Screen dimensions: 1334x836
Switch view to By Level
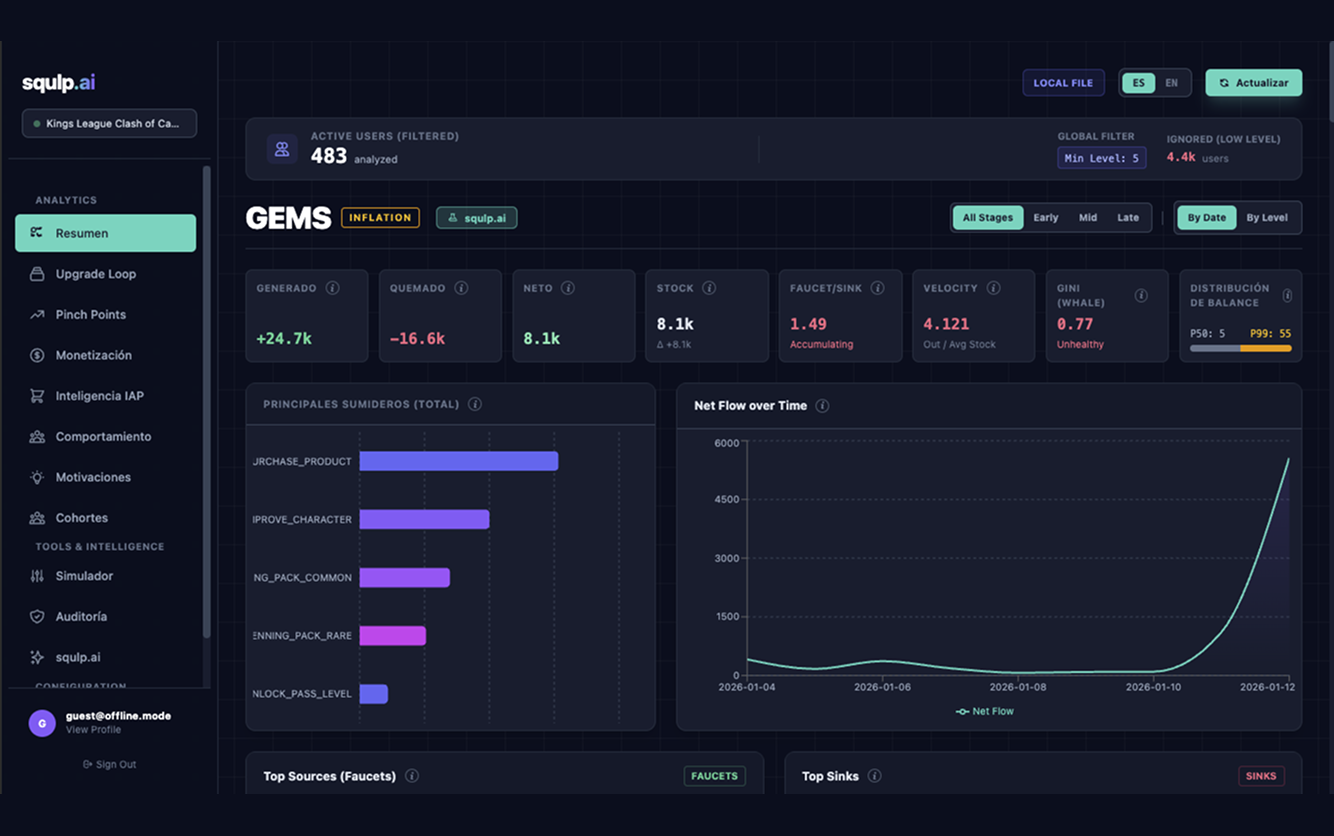(1267, 217)
